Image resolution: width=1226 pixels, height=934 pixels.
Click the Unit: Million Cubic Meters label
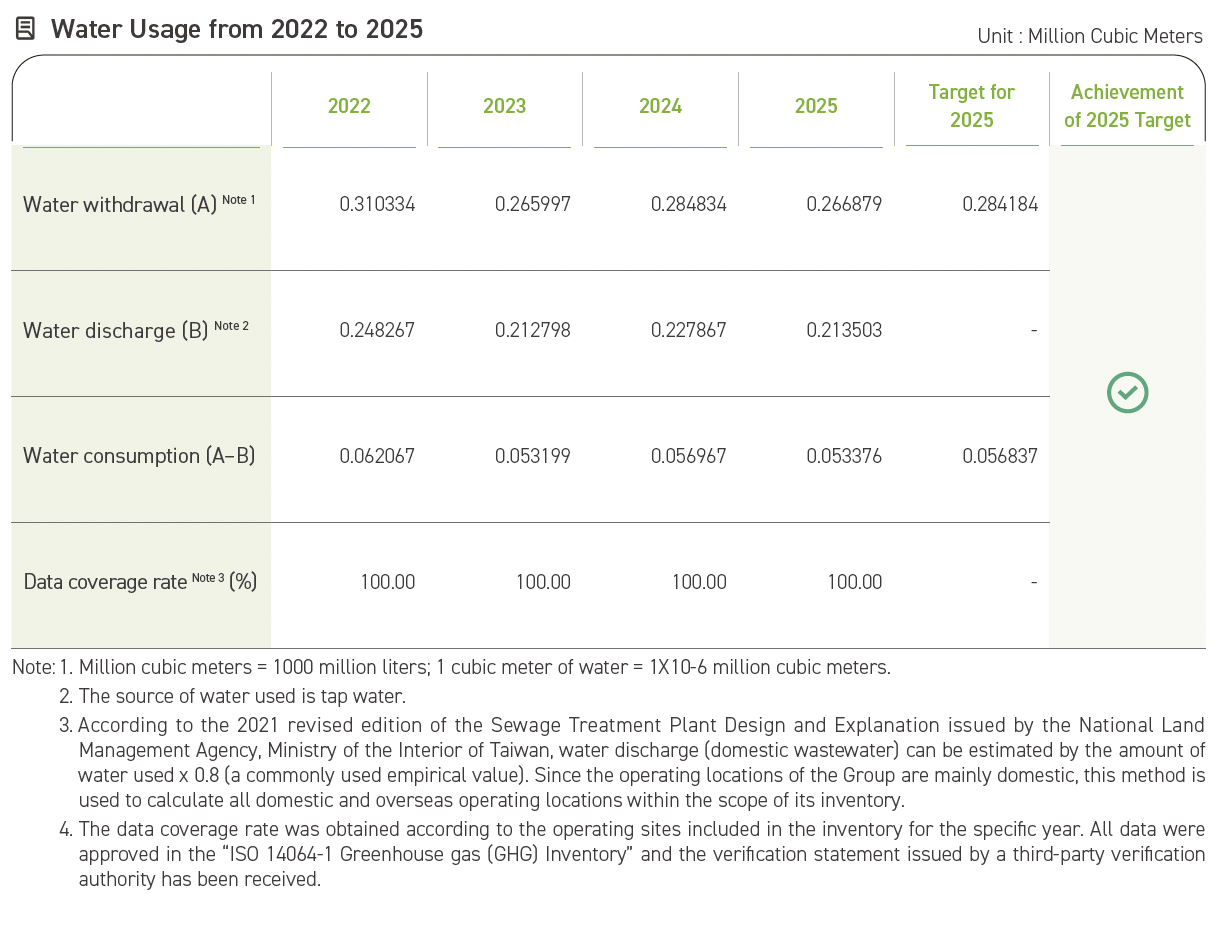[x=1090, y=36]
